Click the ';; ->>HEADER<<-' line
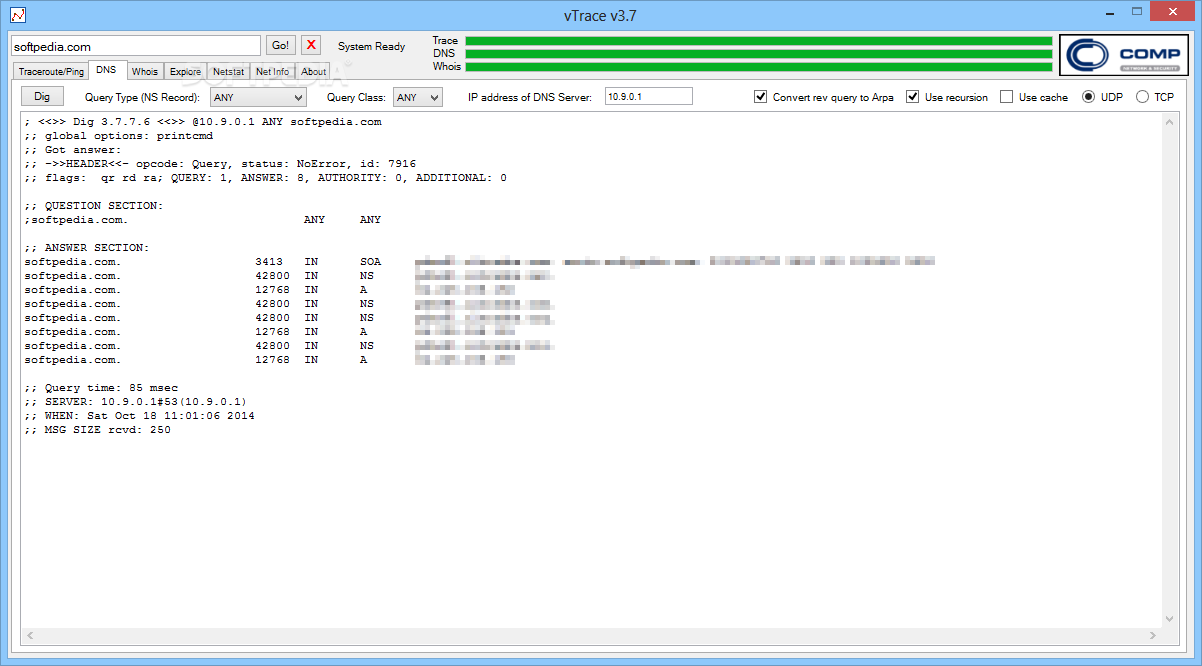The width and height of the screenshot is (1202, 666). tap(221, 164)
